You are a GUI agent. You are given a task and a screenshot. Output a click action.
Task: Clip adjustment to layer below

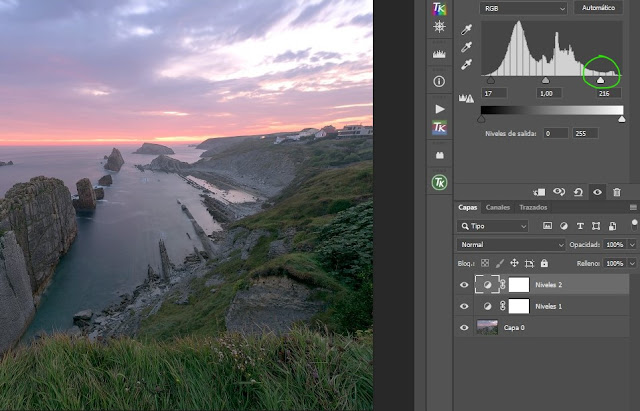[539, 192]
